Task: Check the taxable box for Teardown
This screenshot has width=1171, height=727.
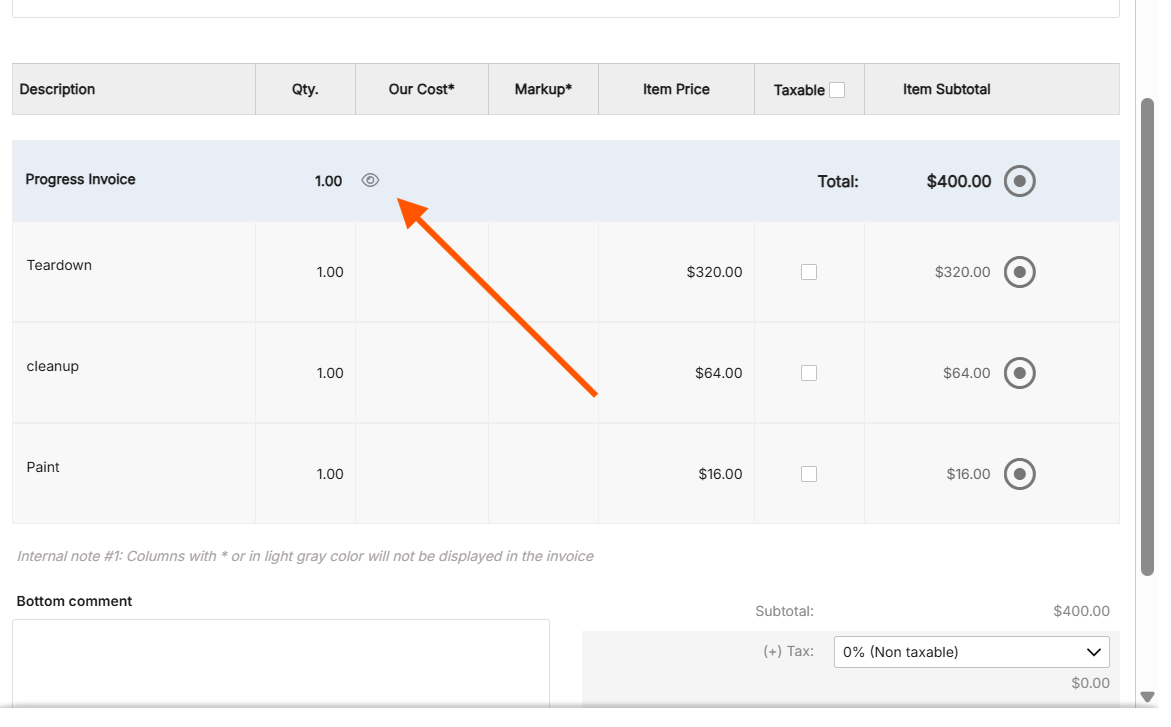Action: (809, 272)
